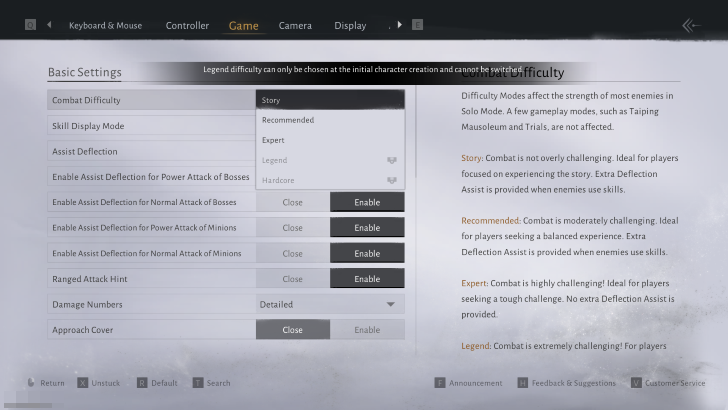Open the Camera settings tab
This screenshot has height=410, width=728.
point(295,26)
